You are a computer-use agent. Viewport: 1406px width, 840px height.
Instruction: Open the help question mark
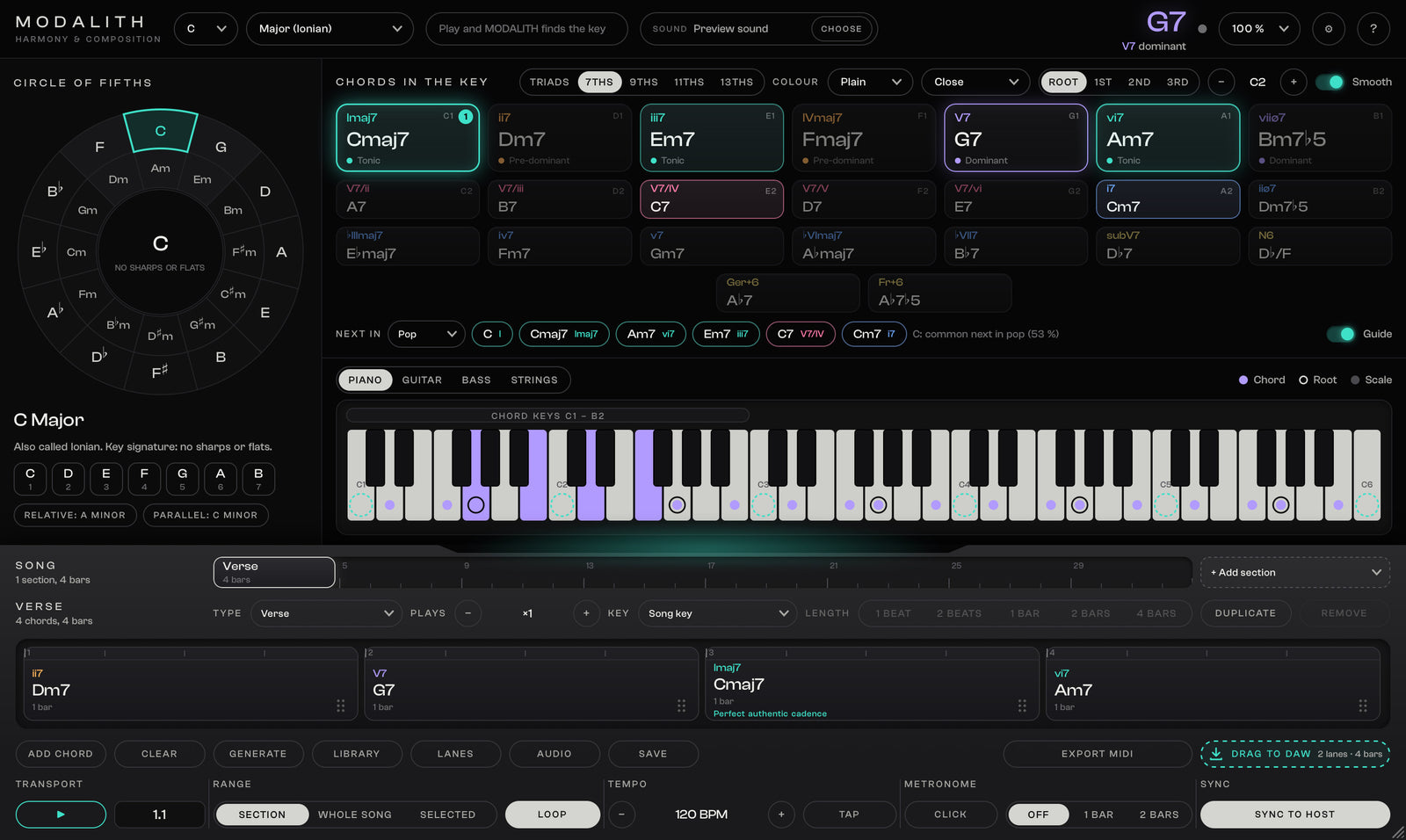pos(1373,29)
